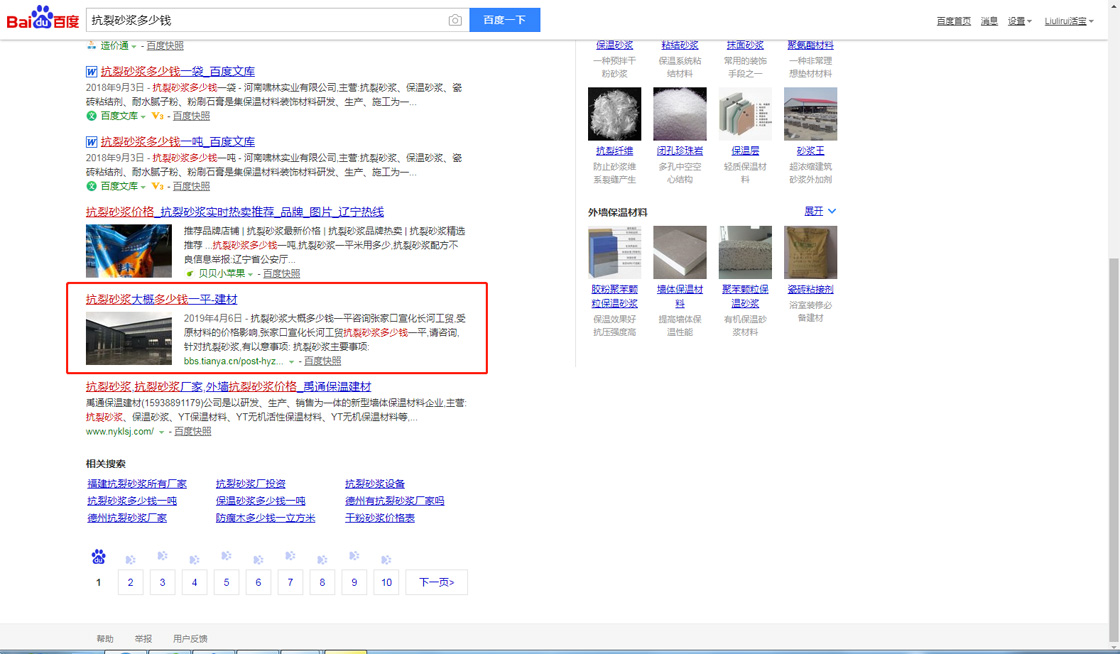
Task: Open the 抹面砂浆 sidebar link
Action: tap(745, 45)
